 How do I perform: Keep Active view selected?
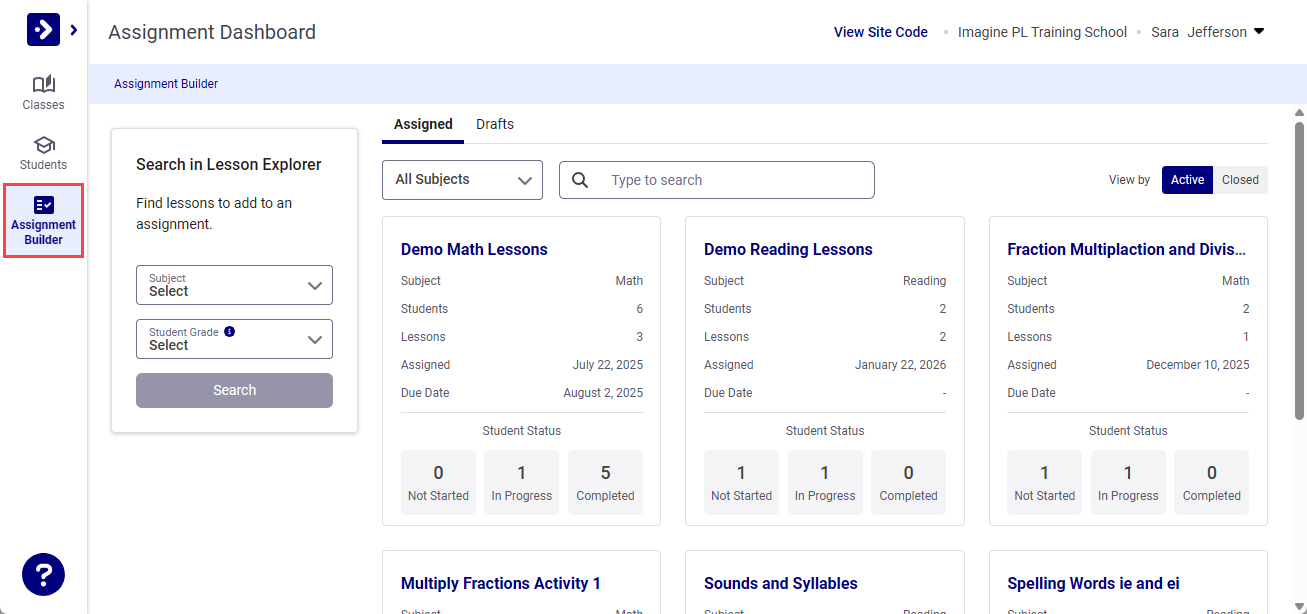pyautogui.click(x=1187, y=179)
